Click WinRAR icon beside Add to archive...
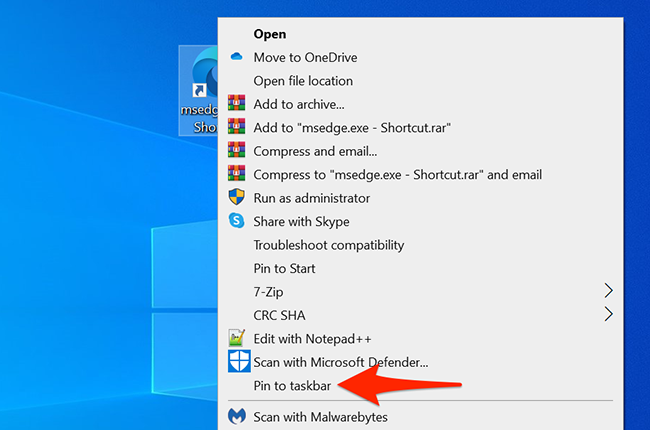Viewport: 650px width, 430px height. coord(236,103)
